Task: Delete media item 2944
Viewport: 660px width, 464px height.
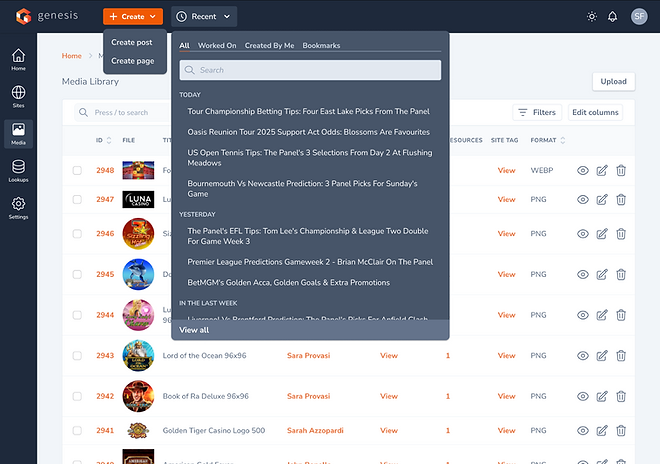Action: pos(621,315)
